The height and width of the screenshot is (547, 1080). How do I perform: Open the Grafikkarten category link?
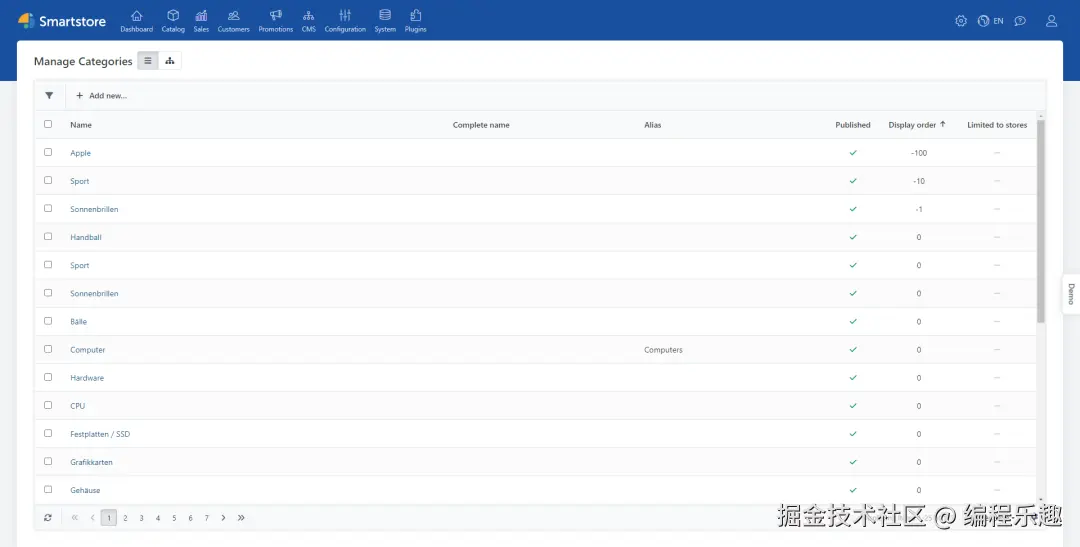coord(92,462)
